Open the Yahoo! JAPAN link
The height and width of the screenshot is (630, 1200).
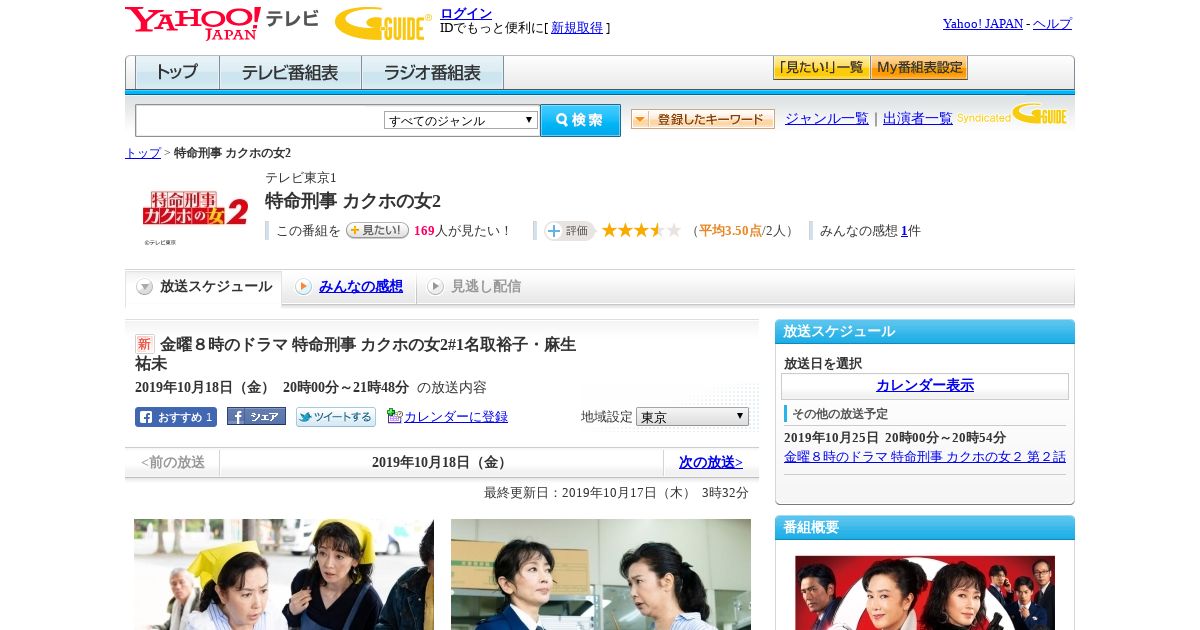tap(983, 23)
